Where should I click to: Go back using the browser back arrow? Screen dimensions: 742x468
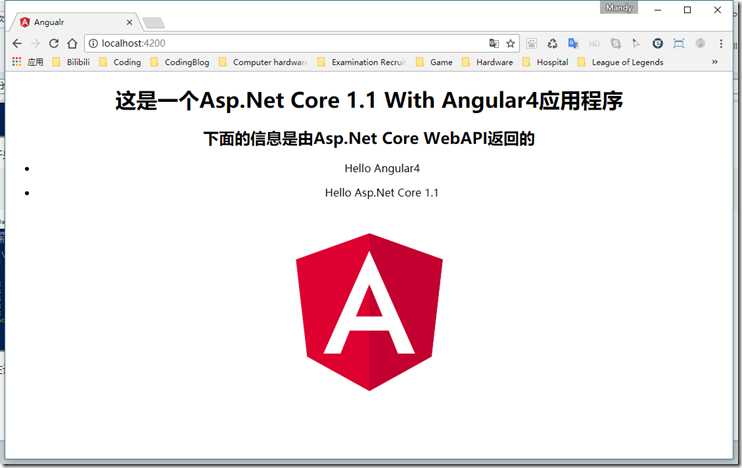(x=18, y=44)
